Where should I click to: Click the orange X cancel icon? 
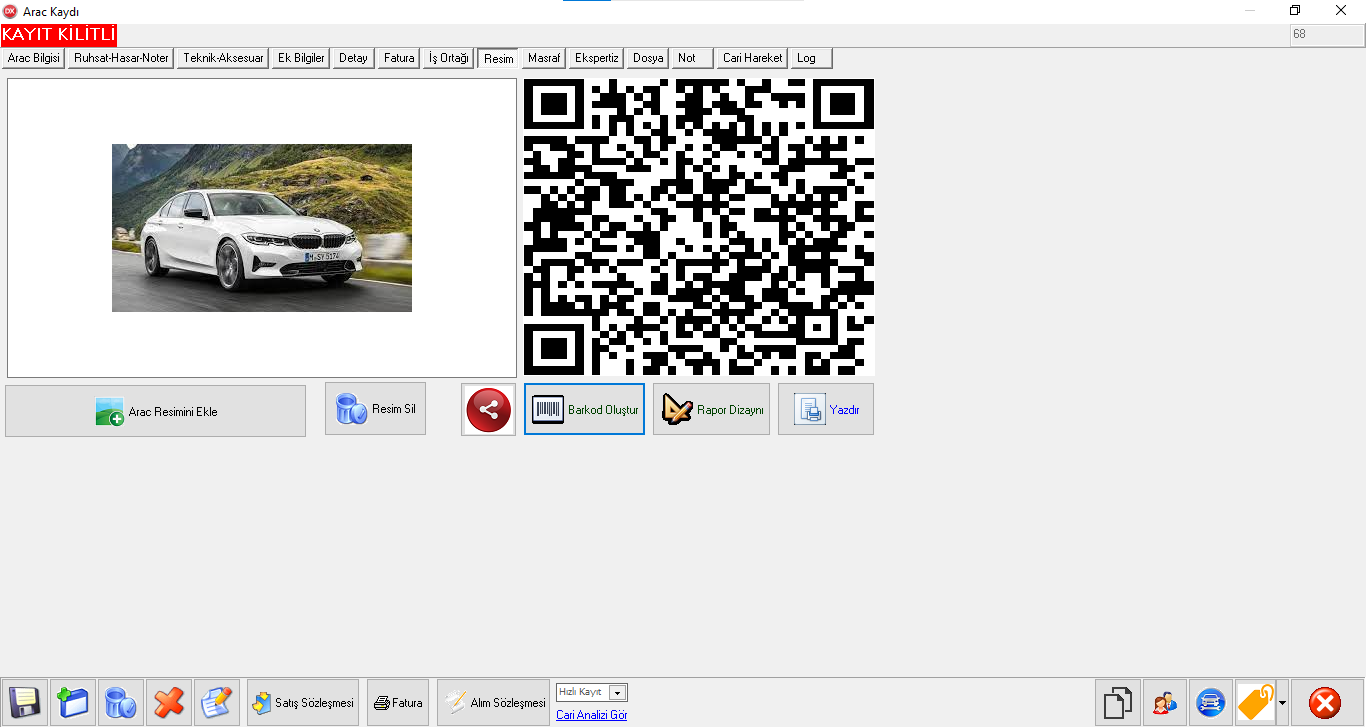point(169,702)
